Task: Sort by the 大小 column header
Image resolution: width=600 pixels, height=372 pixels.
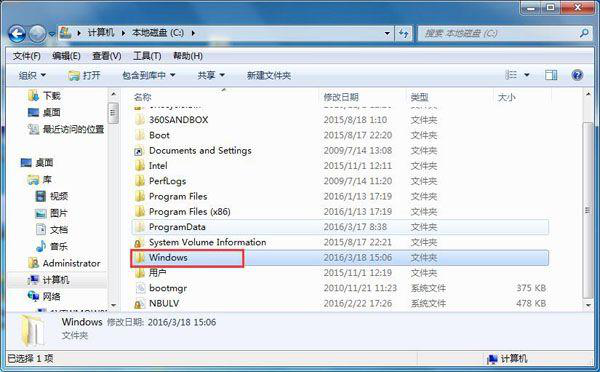Action: [x=506, y=97]
